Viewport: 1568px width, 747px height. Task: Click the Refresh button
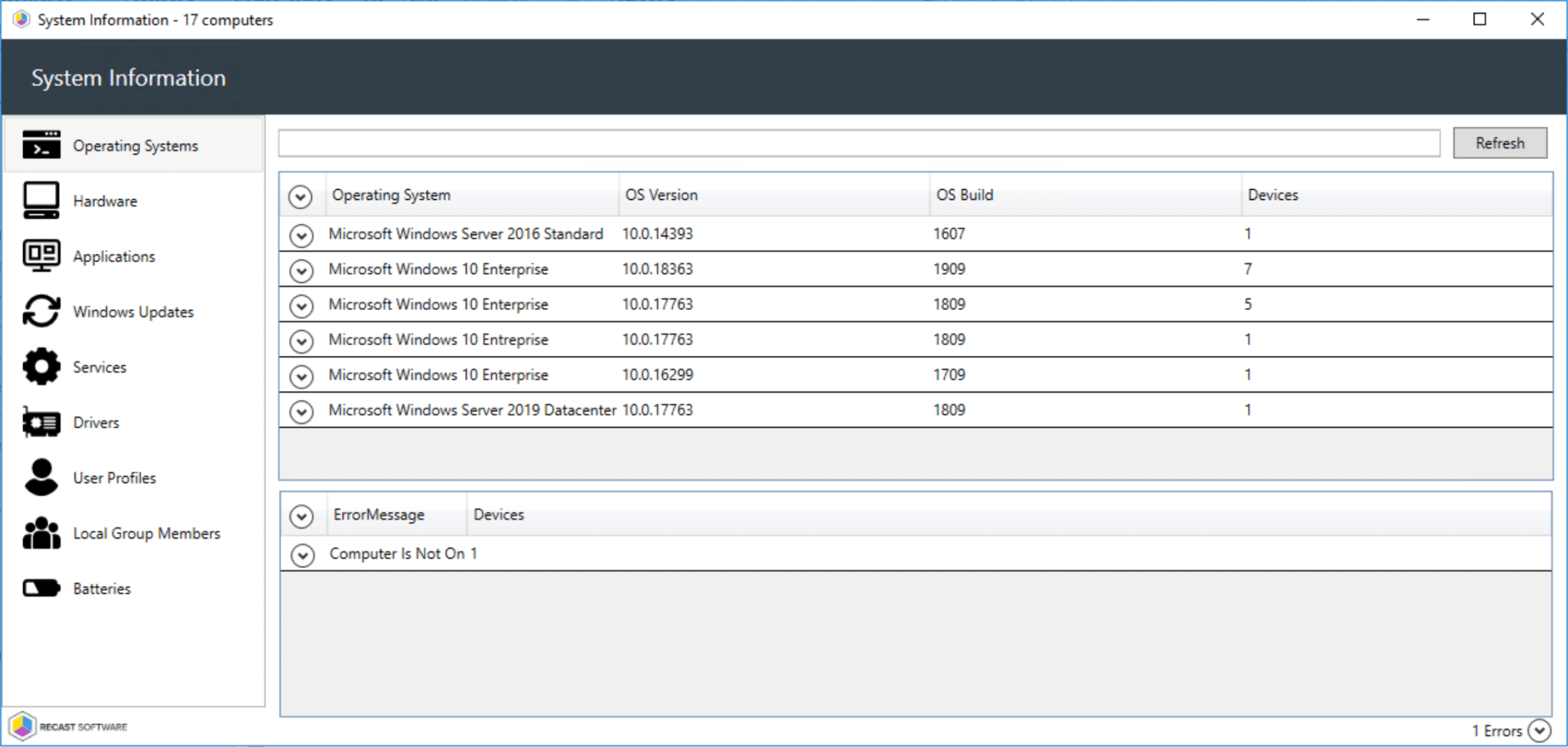pos(1500,143)
